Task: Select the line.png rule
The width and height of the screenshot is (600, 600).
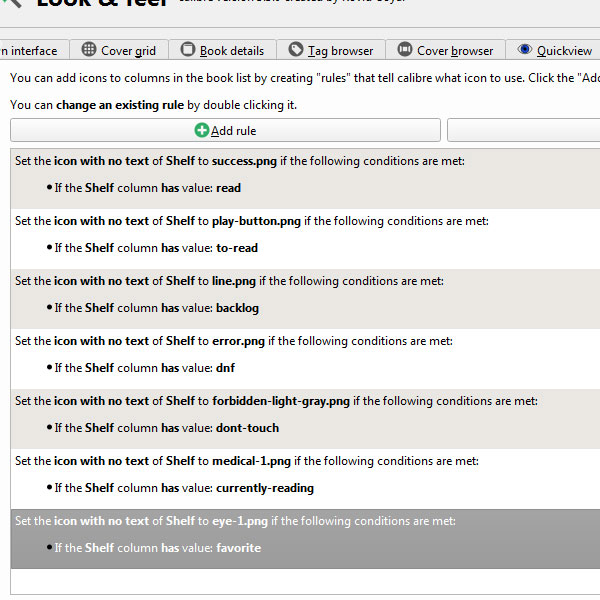Action: point(305,299)
